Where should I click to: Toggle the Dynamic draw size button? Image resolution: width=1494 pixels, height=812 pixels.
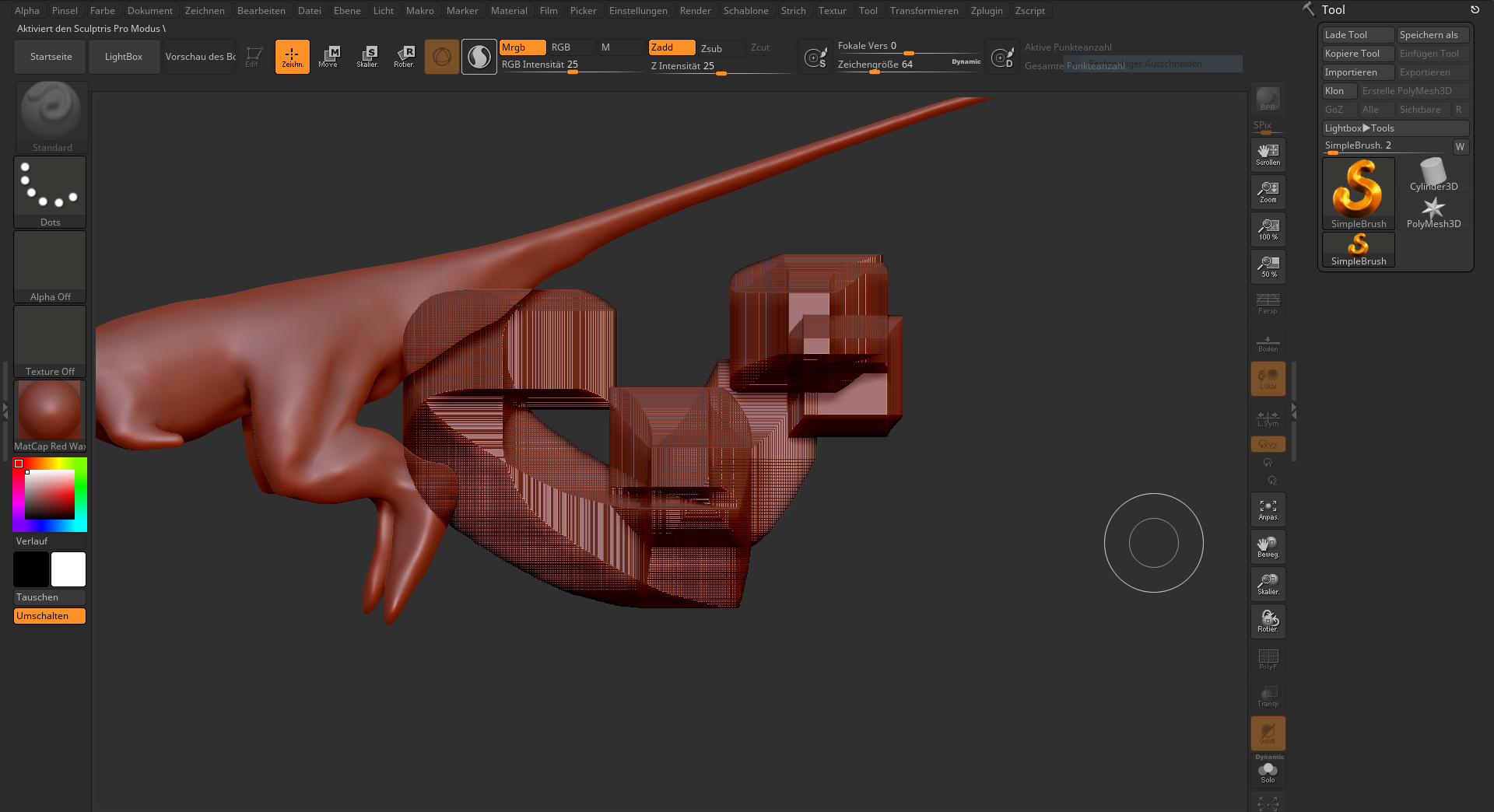tap(966, 62)
